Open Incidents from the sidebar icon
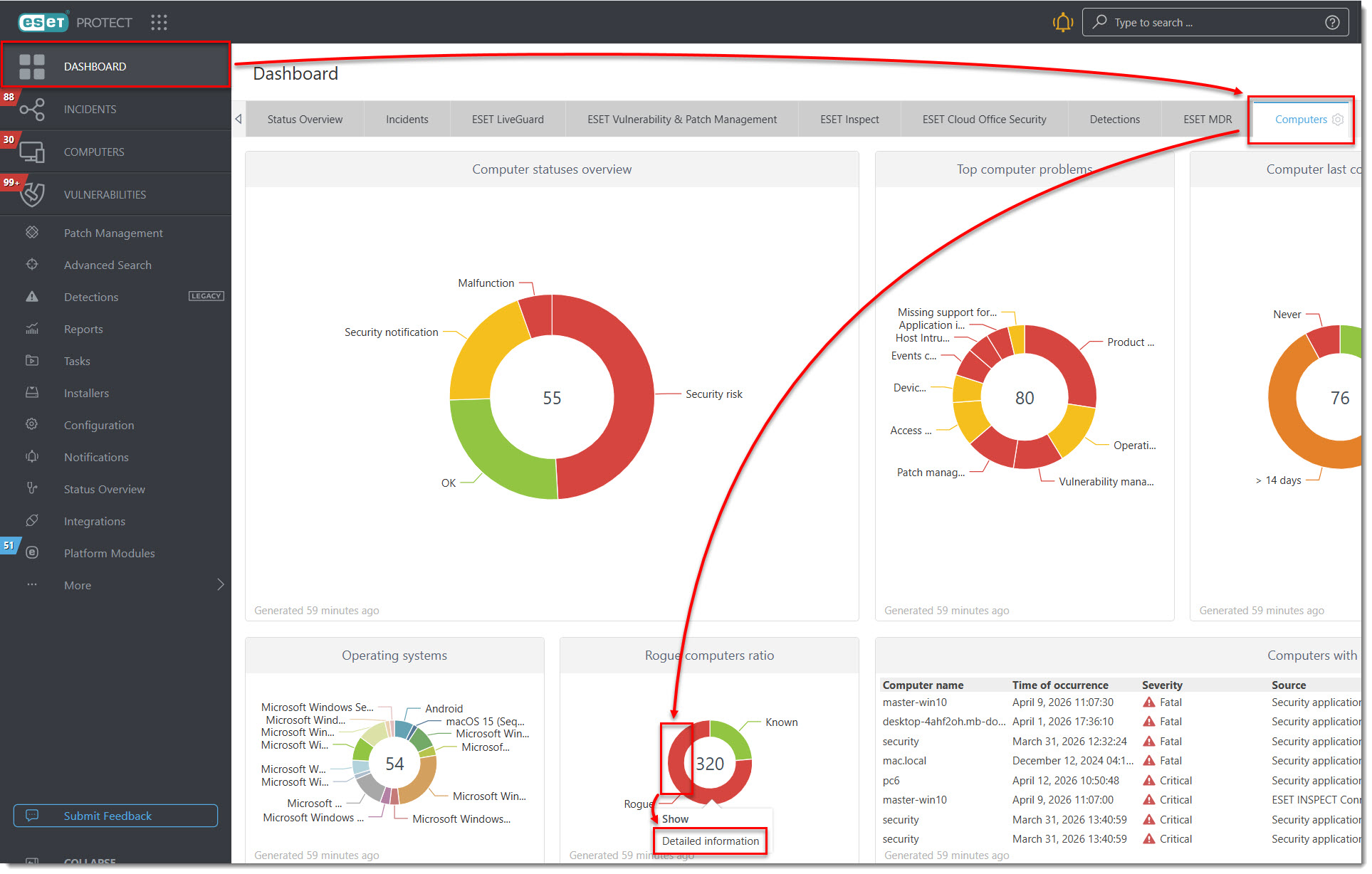 click(31, 109)
